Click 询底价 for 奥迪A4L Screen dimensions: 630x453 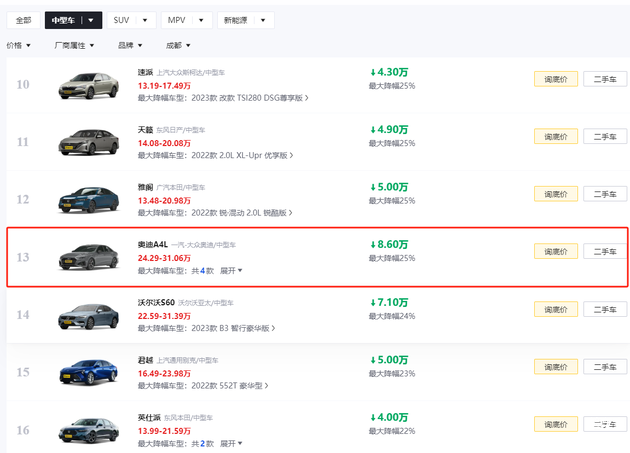point(555,251)
